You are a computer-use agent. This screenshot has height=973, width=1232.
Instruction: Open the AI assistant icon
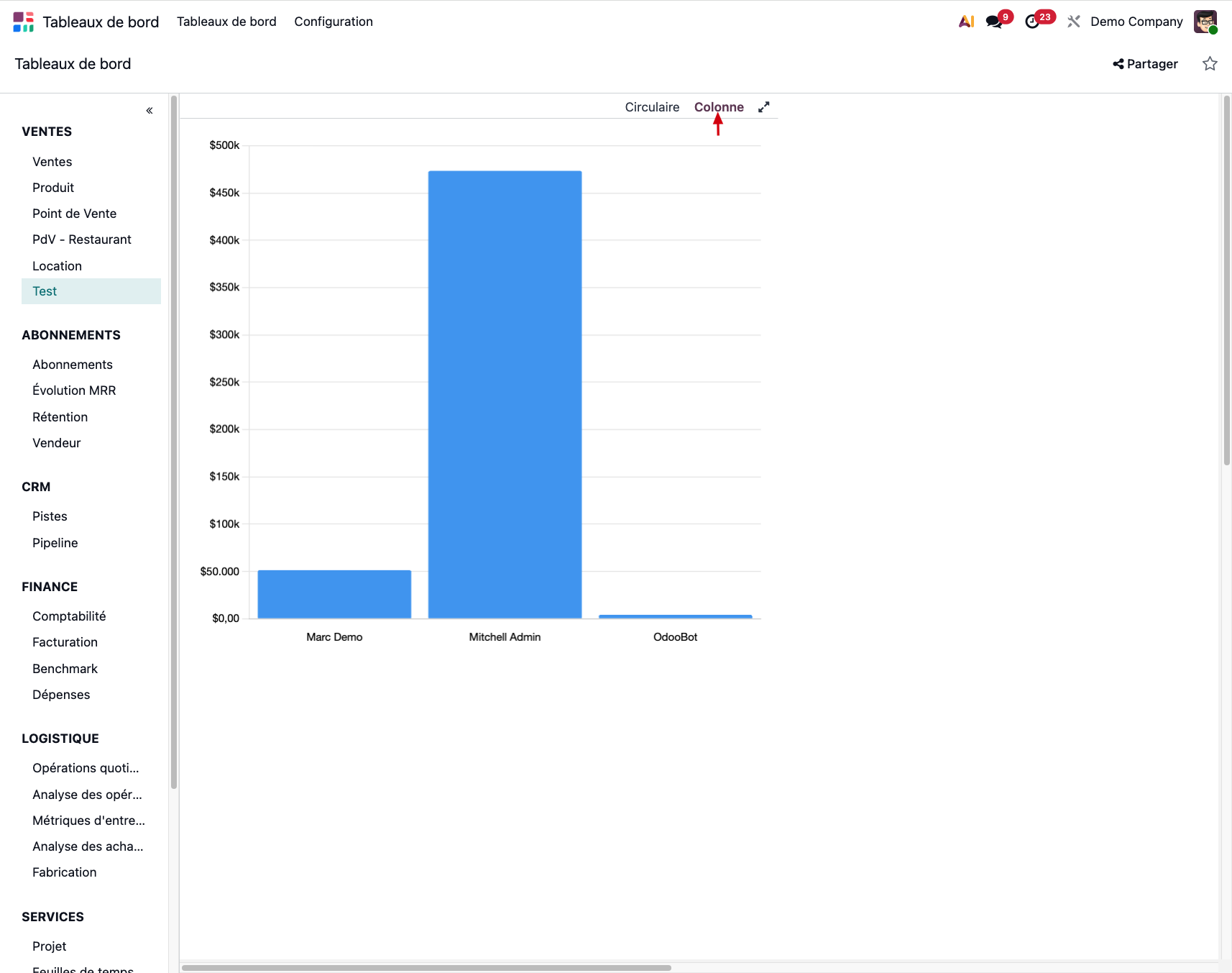tap(966, 22)
